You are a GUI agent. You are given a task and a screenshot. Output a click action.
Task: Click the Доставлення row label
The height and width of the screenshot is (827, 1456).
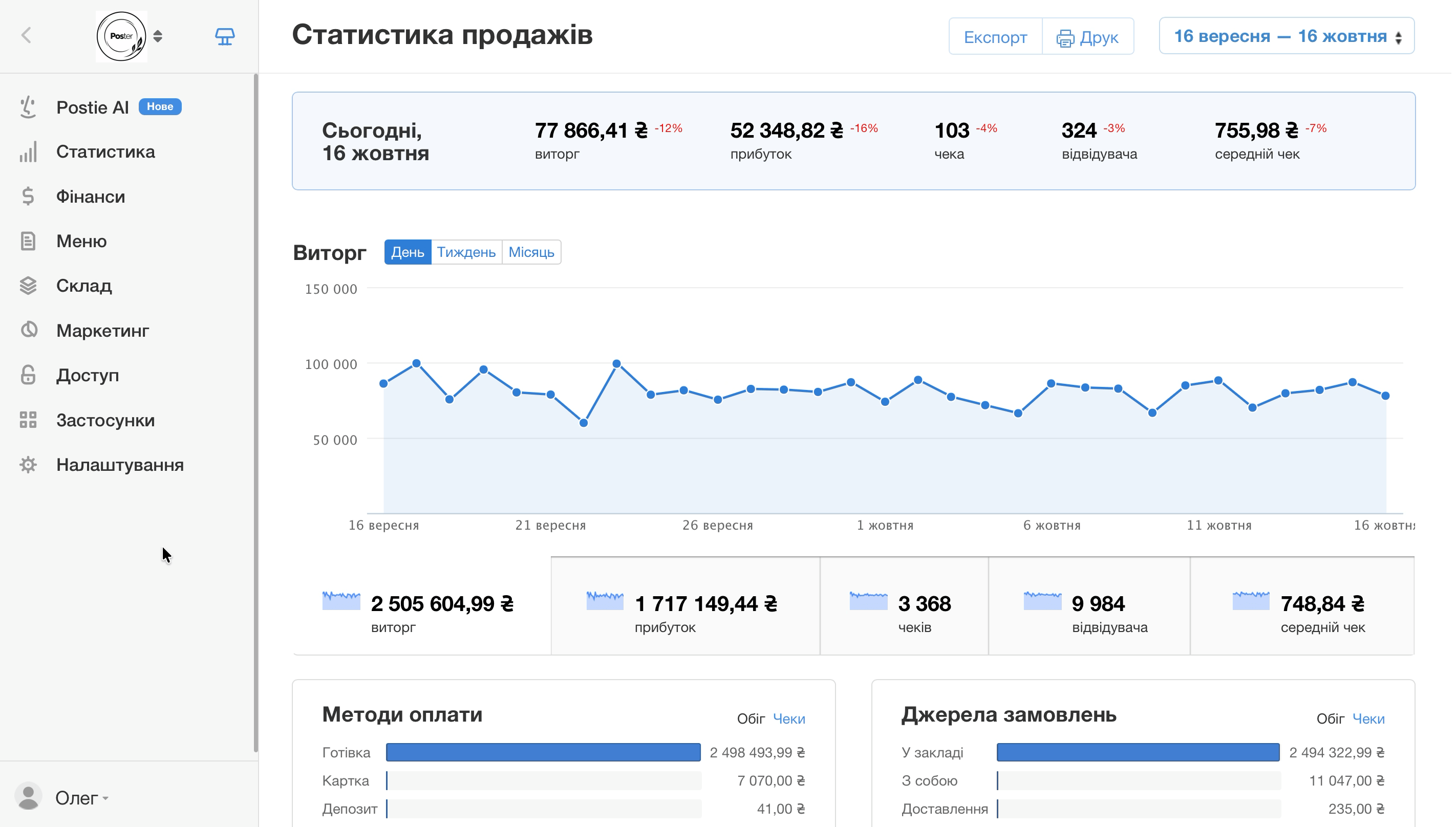coord(948,810)
